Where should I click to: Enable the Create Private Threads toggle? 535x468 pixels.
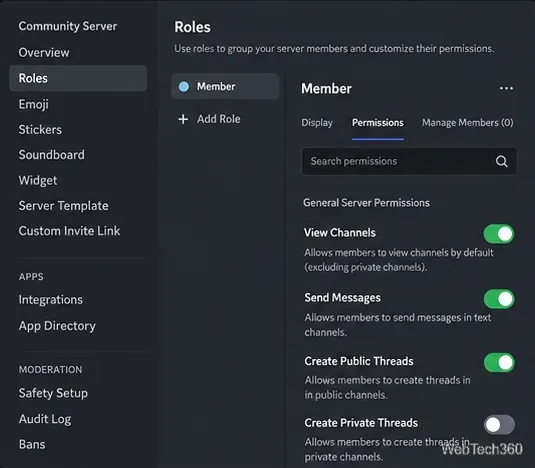click(499, 425)
